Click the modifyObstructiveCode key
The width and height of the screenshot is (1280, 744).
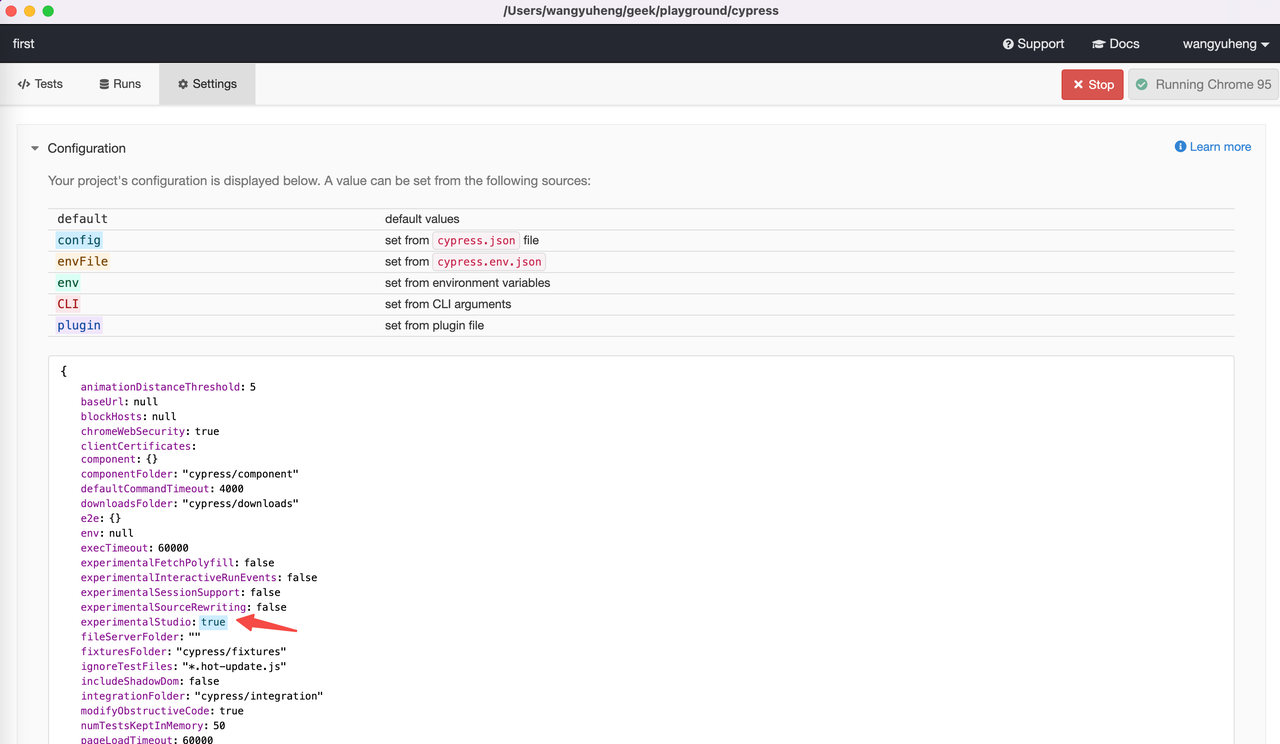[x=147, y=711]
